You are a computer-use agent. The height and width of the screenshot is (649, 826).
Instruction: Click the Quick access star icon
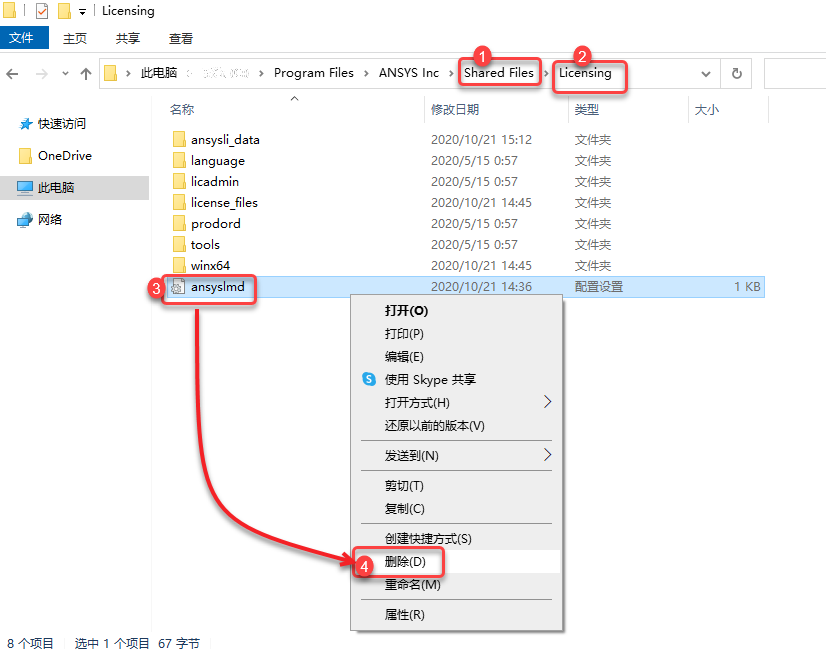tap(25, 124)
